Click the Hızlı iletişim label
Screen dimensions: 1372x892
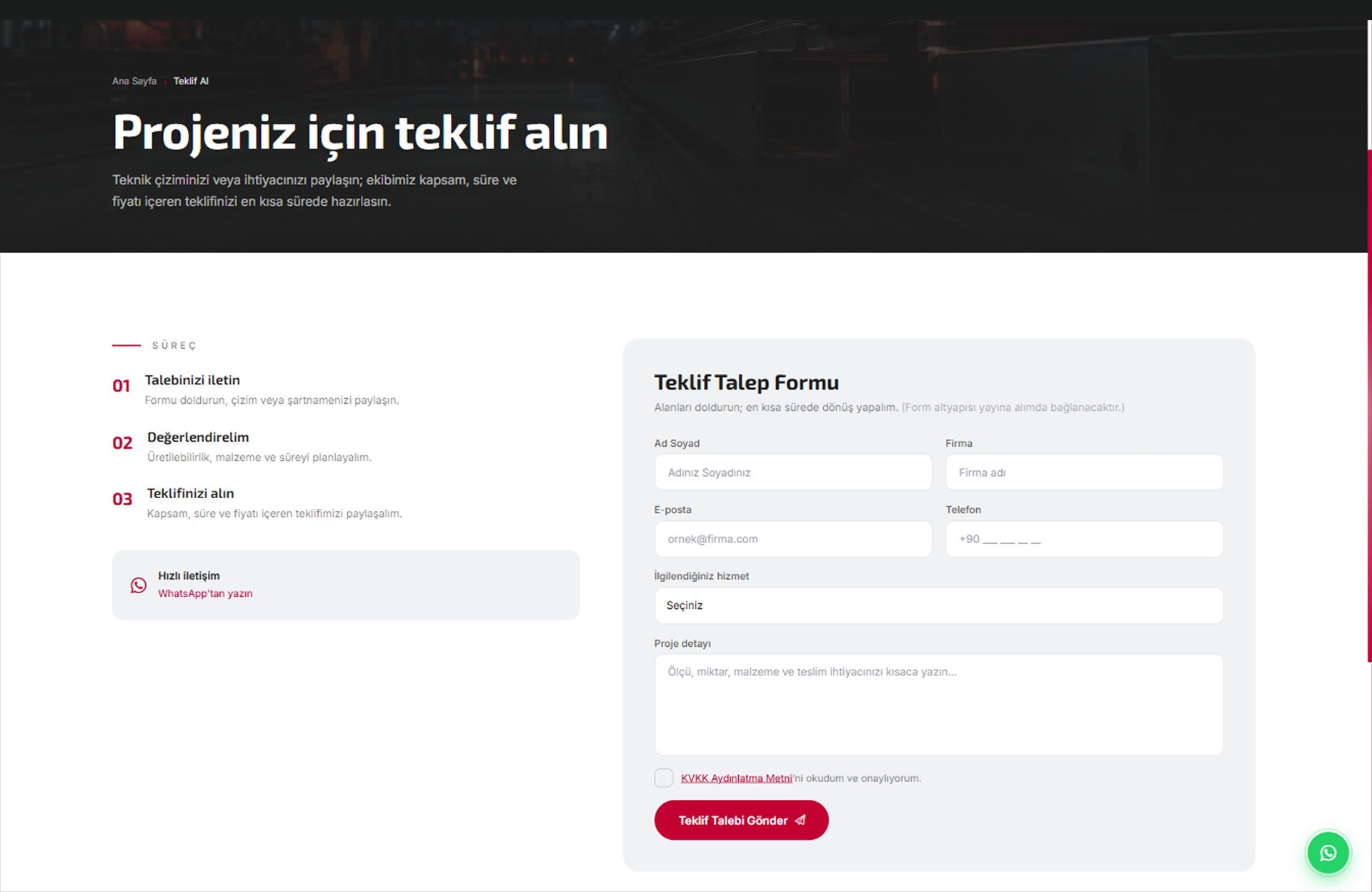[x=189, y=575]
